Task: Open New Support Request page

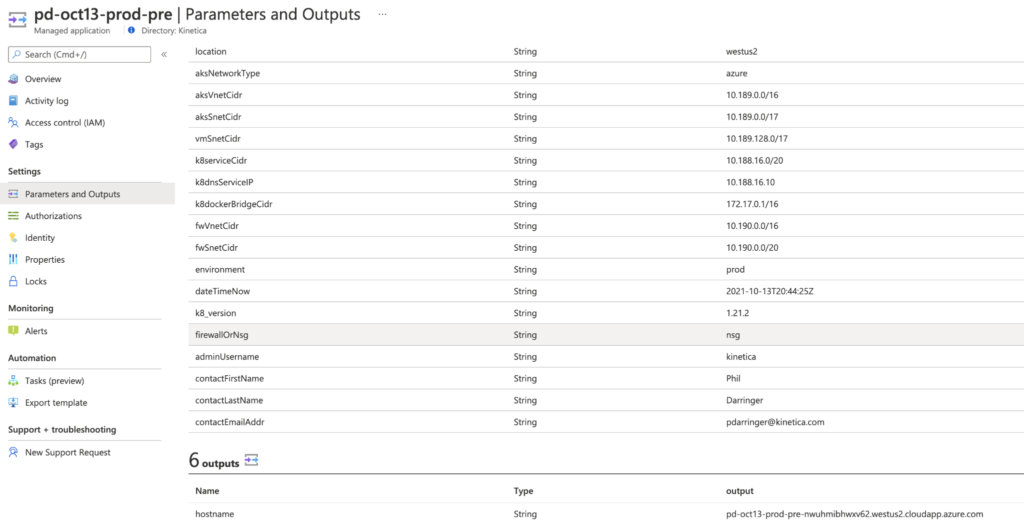Action: (x=68, y=452)
